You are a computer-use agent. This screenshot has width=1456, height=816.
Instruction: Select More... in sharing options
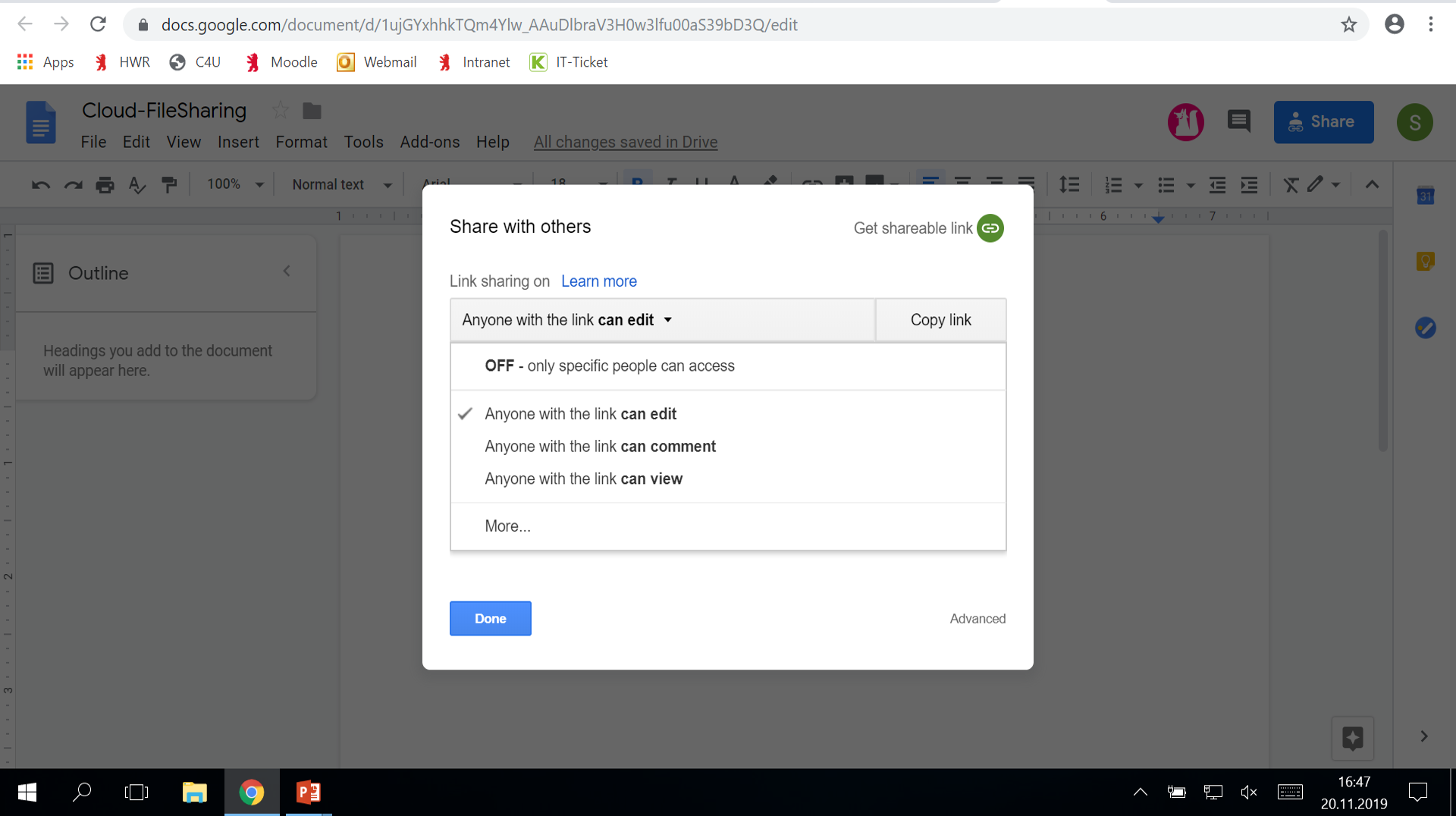pos(507,526)
